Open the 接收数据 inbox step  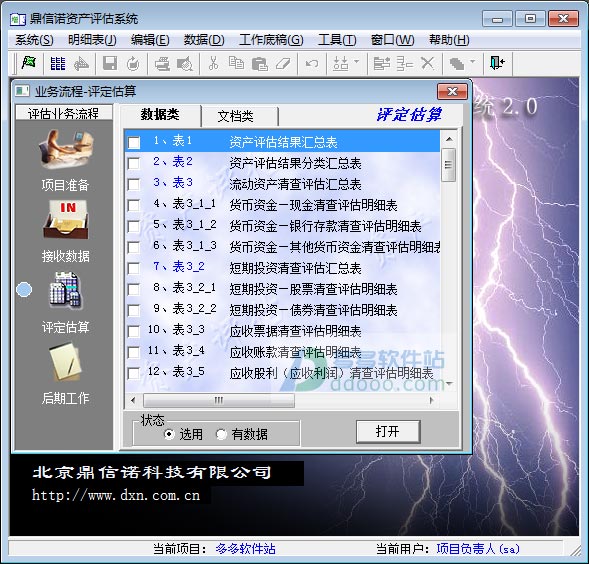point(66,231)
